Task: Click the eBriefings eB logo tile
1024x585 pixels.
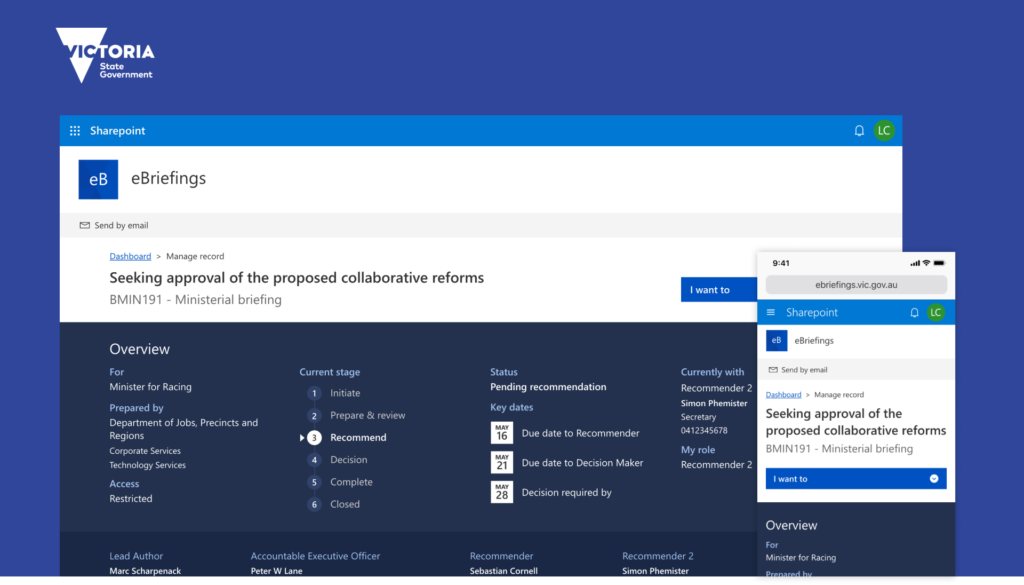Action: [98, 179]
